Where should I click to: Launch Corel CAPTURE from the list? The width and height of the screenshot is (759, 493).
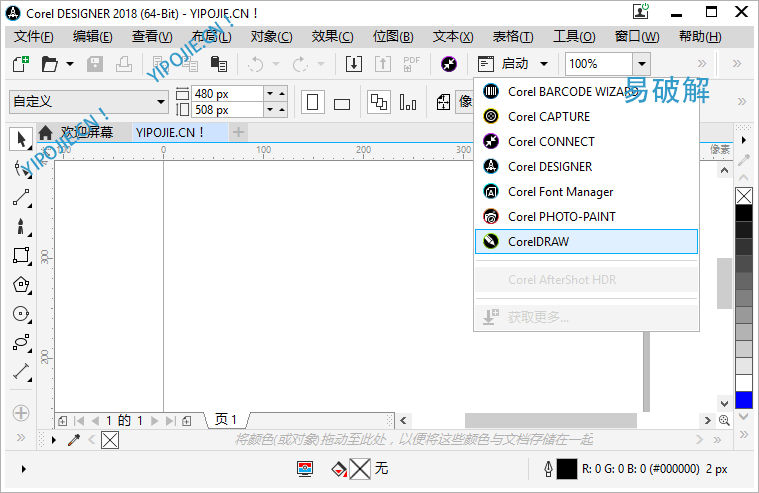586,117
